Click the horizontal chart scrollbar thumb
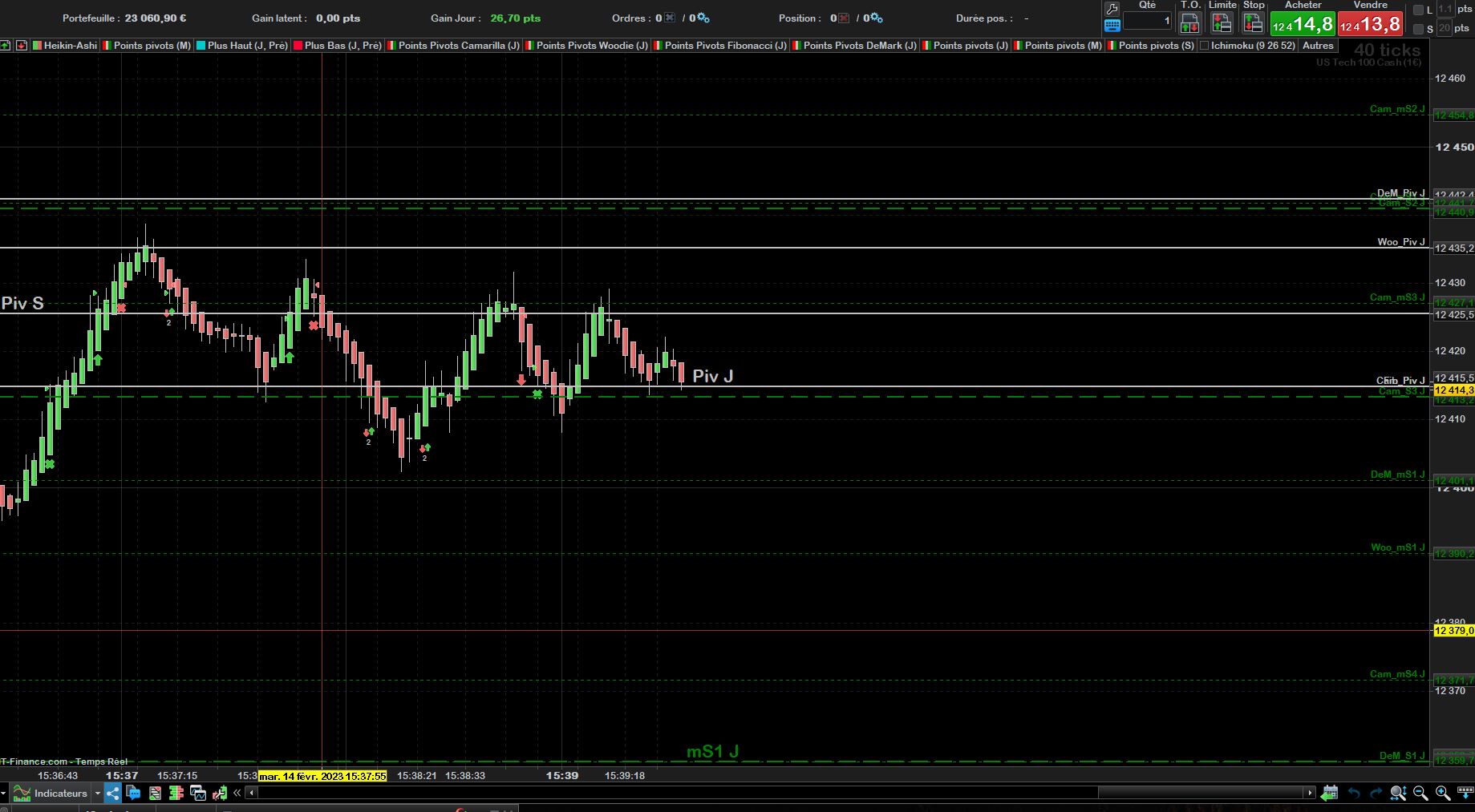The image size is (1475, 812). [x=1201, y=793]
